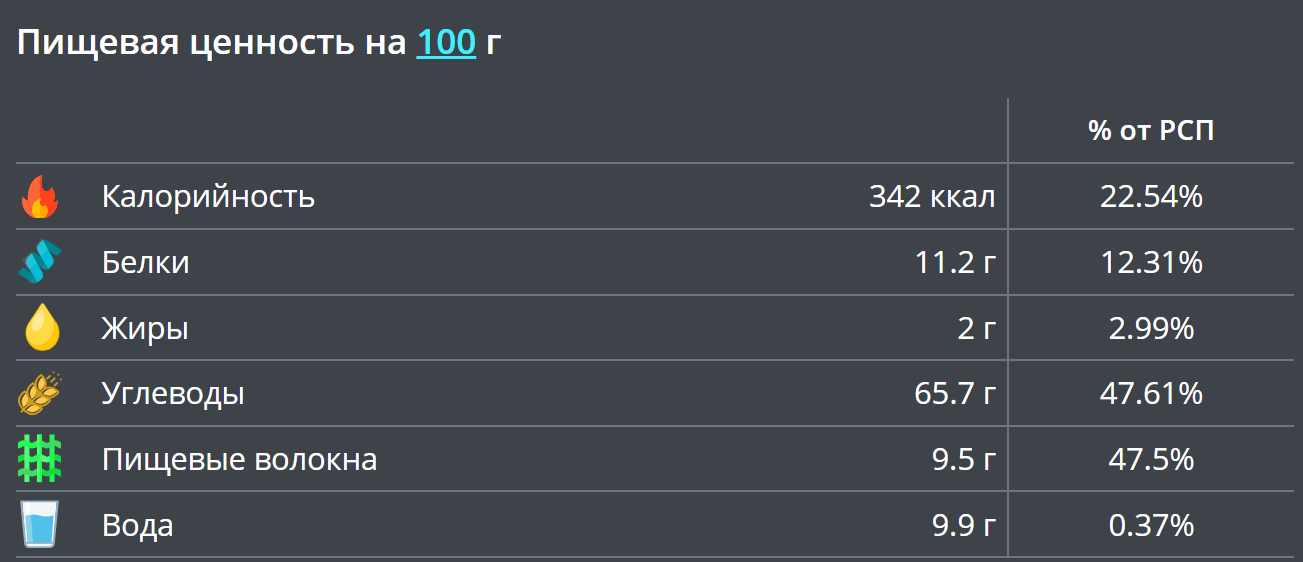Click the flame icon next to Калорийность
1303x562 pixels.
(40, 197)
